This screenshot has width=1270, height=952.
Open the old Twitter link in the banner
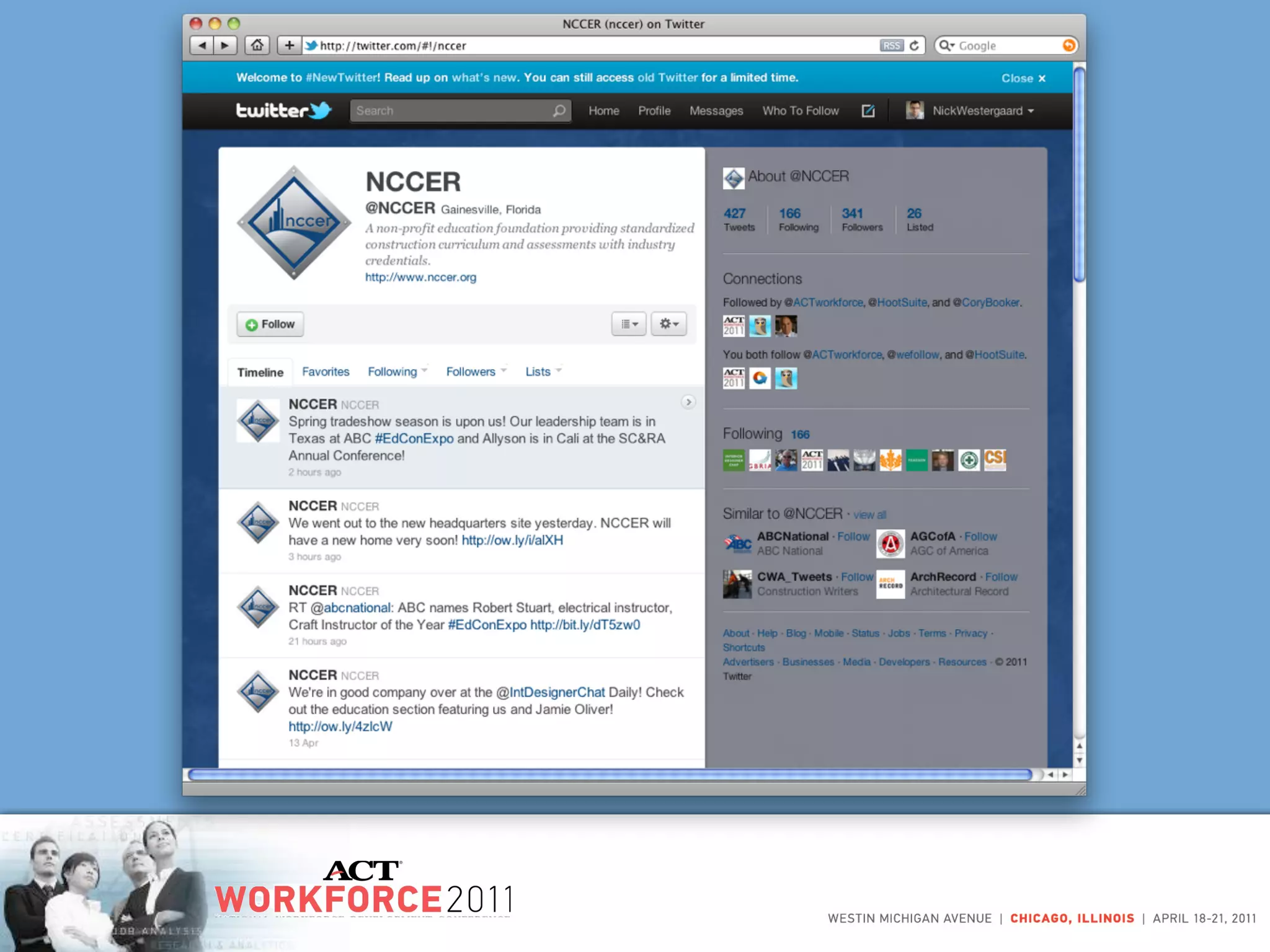click(x=668, y=77)
